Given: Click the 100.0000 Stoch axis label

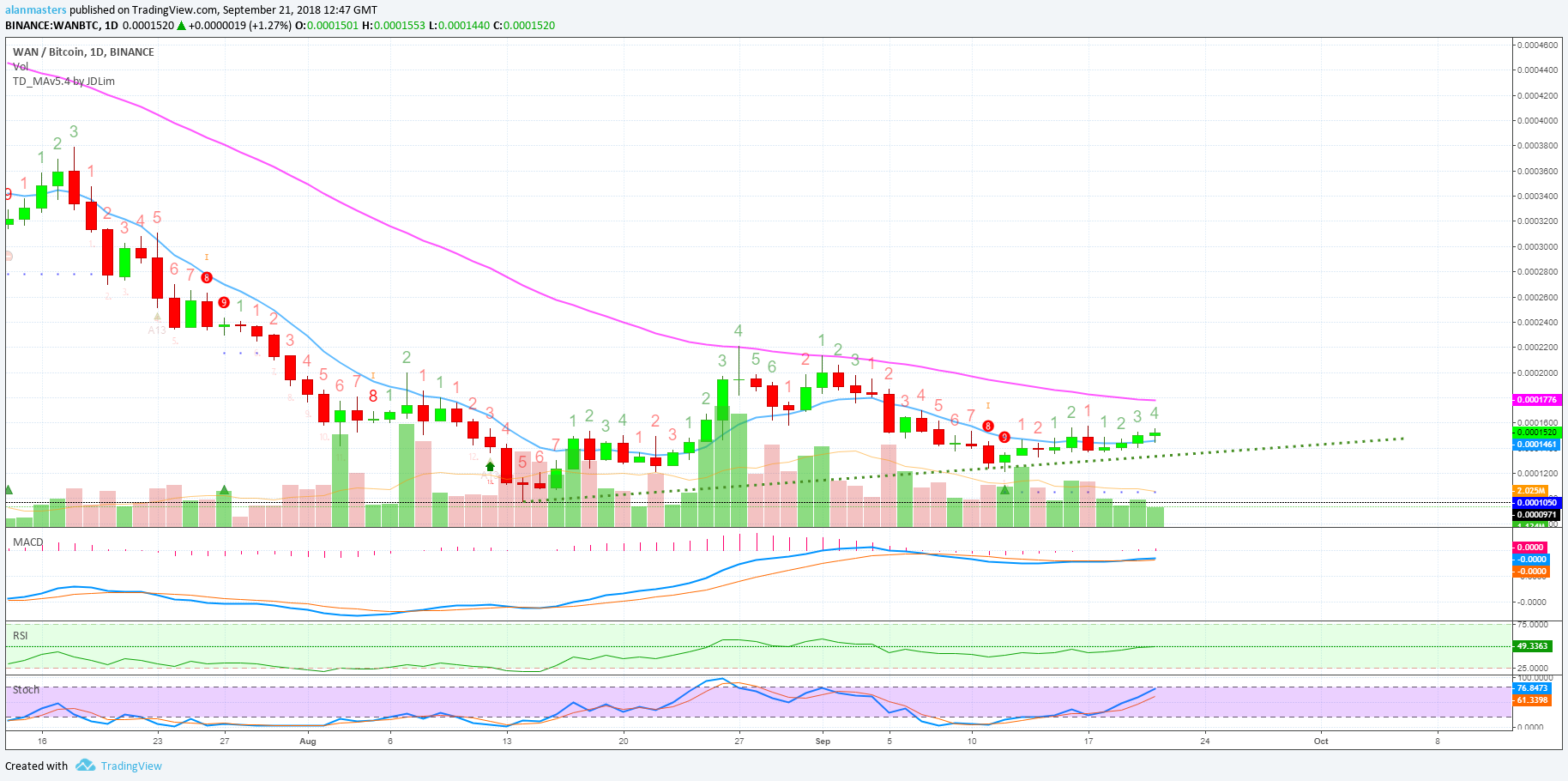Looking at the screenshot, I should pos(1535,678).
